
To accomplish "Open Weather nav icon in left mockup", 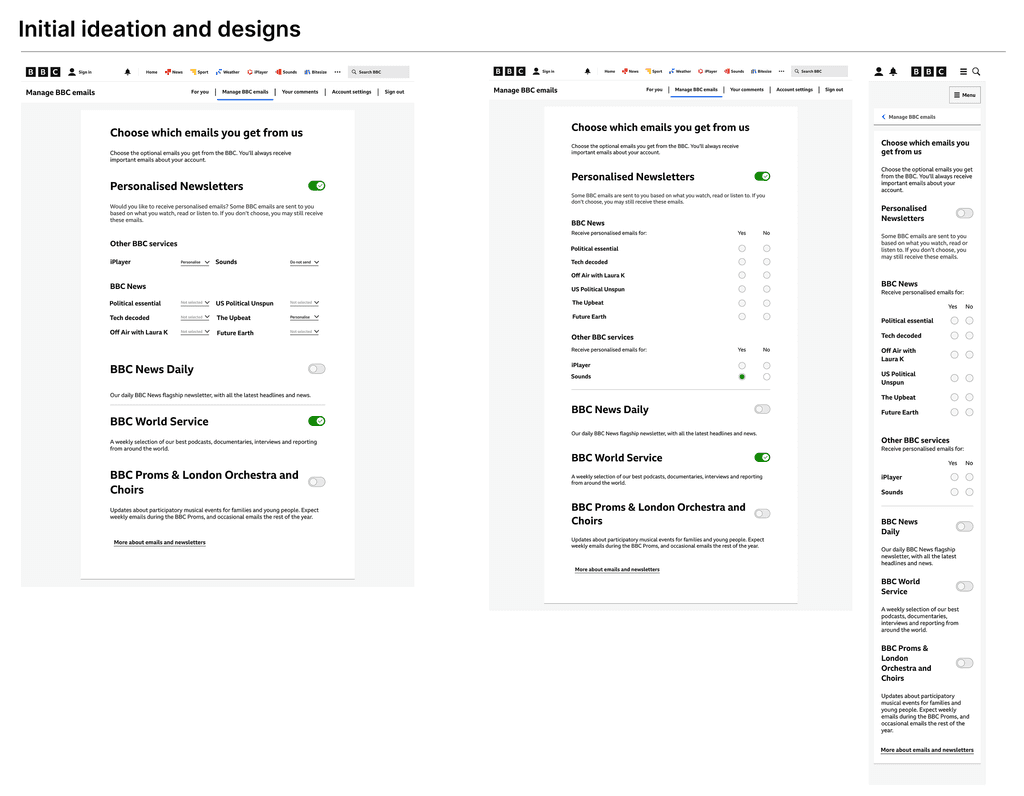I will [219, 72].
